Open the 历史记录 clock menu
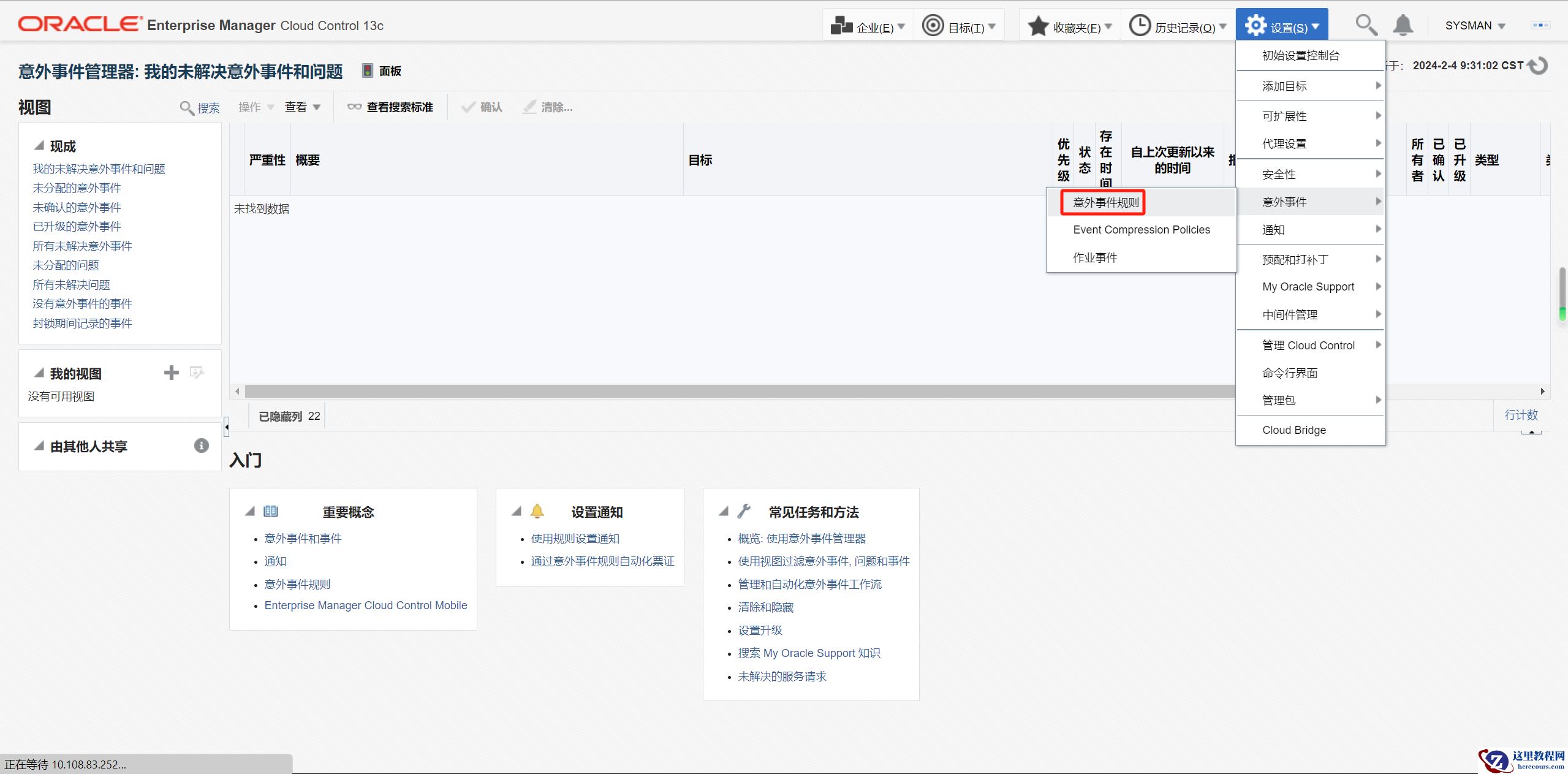1568x774 pixels. point(1178,26)
